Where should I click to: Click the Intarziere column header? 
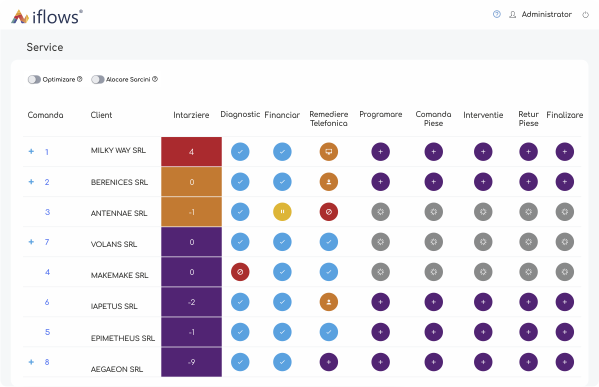tap(191, 115)
